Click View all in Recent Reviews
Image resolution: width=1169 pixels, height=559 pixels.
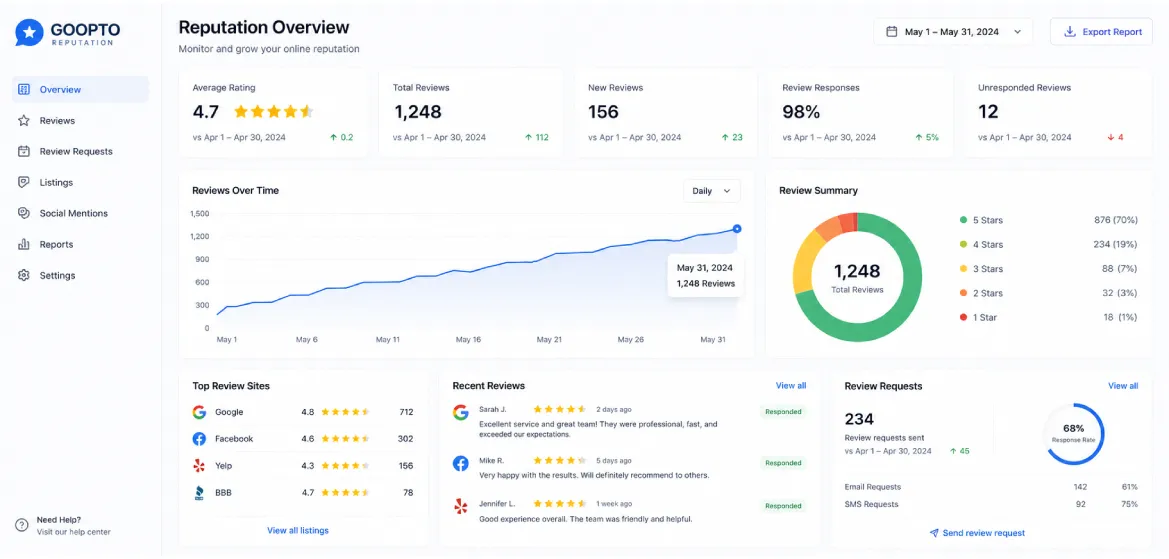(791, 385)
